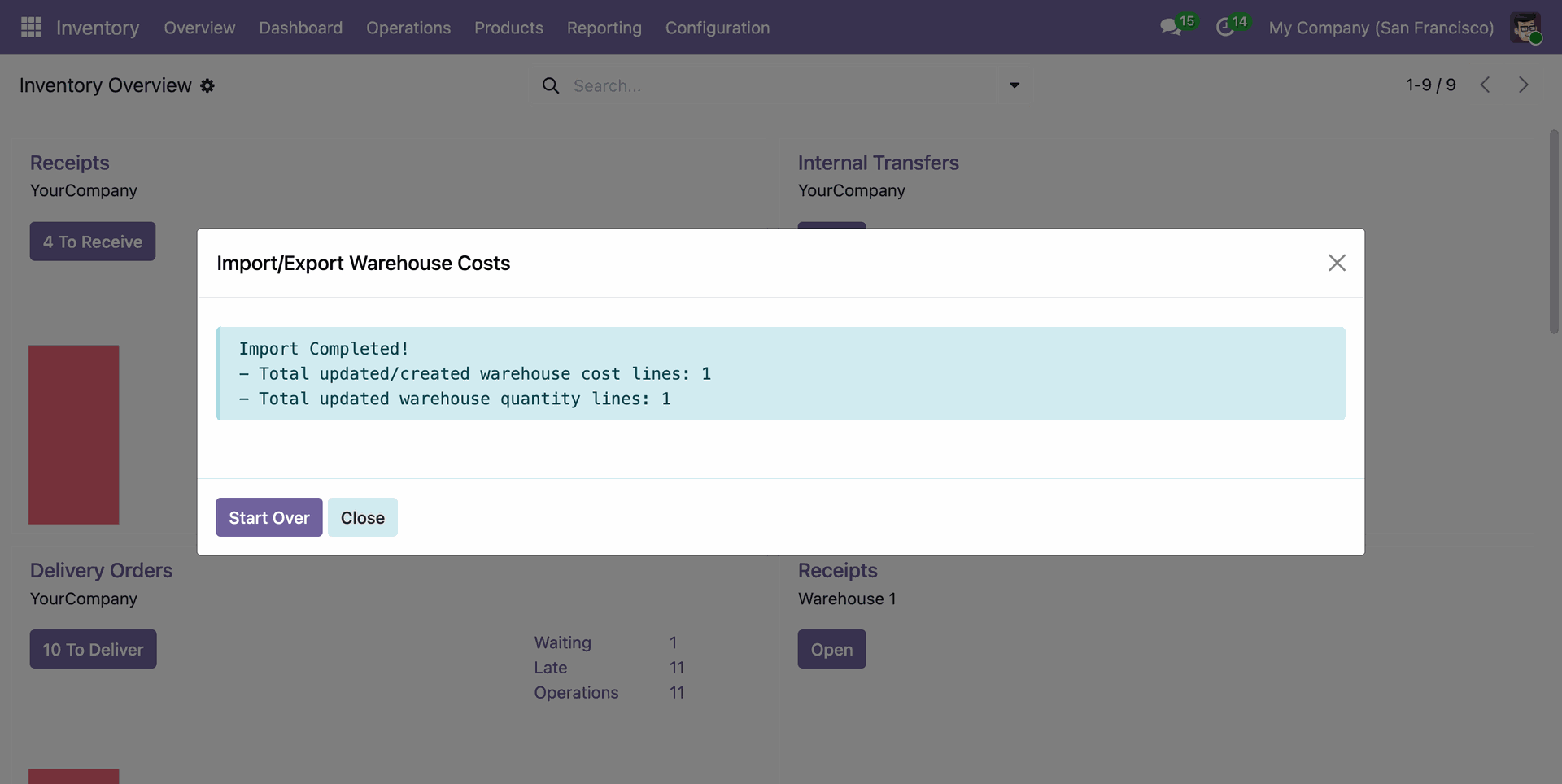
Task: Open the Overview menu
Action: 199,28
